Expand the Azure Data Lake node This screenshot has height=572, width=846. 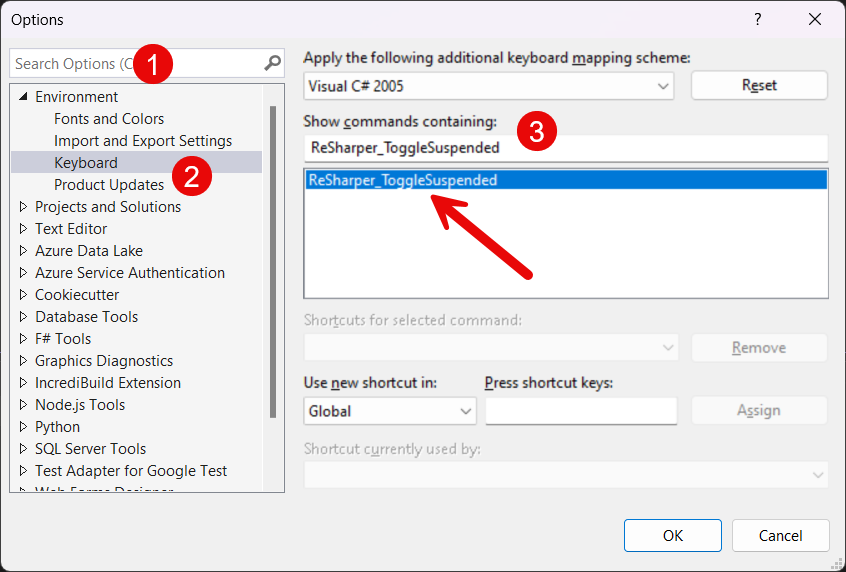[23, 251]
